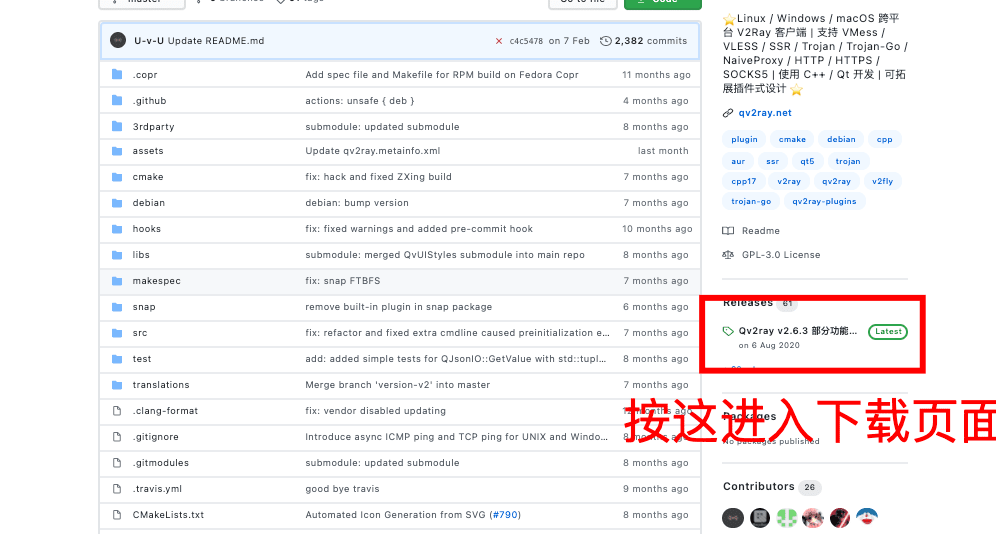Click the .github folder icon
This screenshot has height=534, width=996.
point(117,100)
